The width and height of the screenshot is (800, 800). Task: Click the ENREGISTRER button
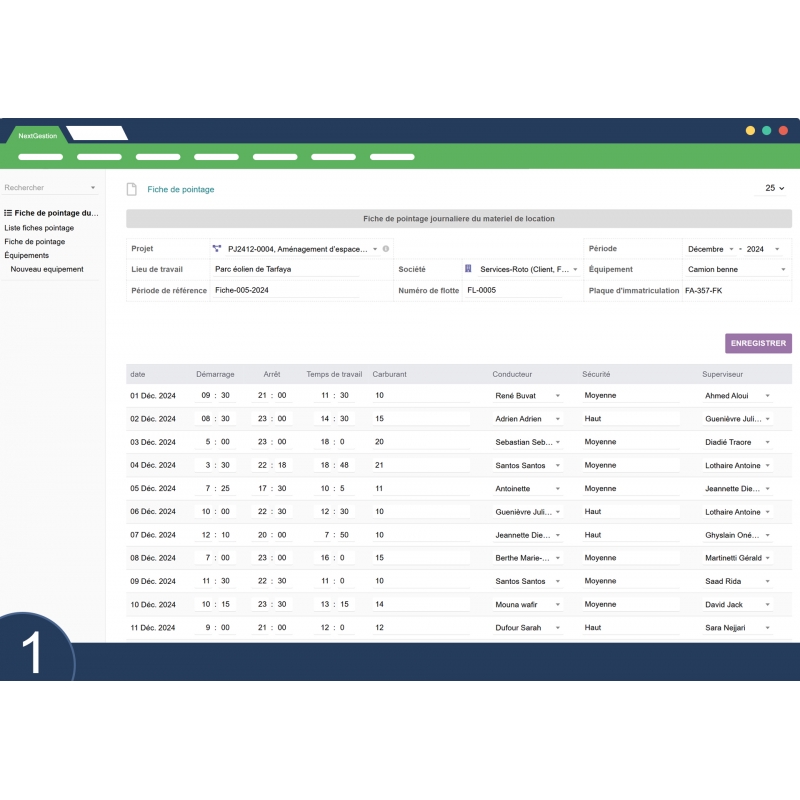[x=758, y=342]
